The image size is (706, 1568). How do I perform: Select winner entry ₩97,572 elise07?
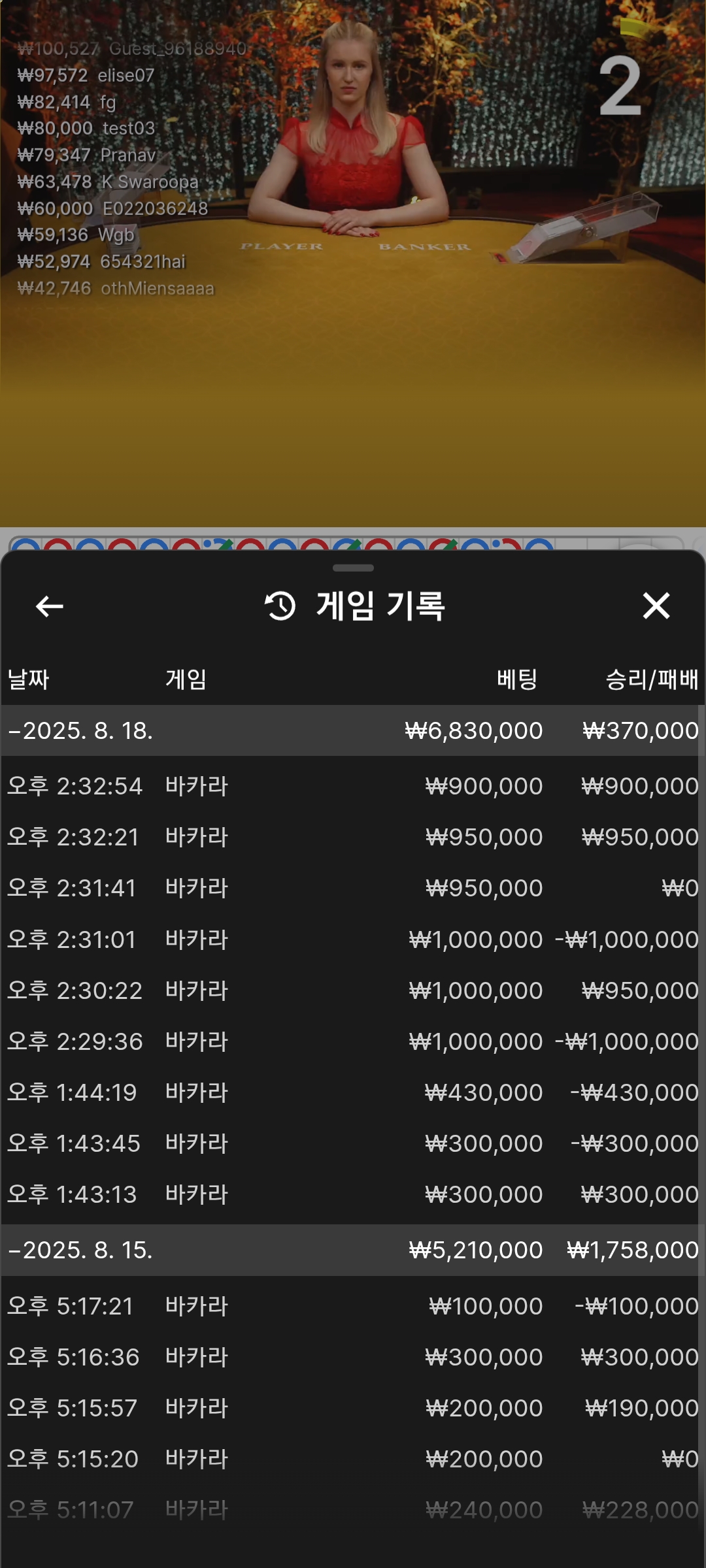[x=86, y=75]
